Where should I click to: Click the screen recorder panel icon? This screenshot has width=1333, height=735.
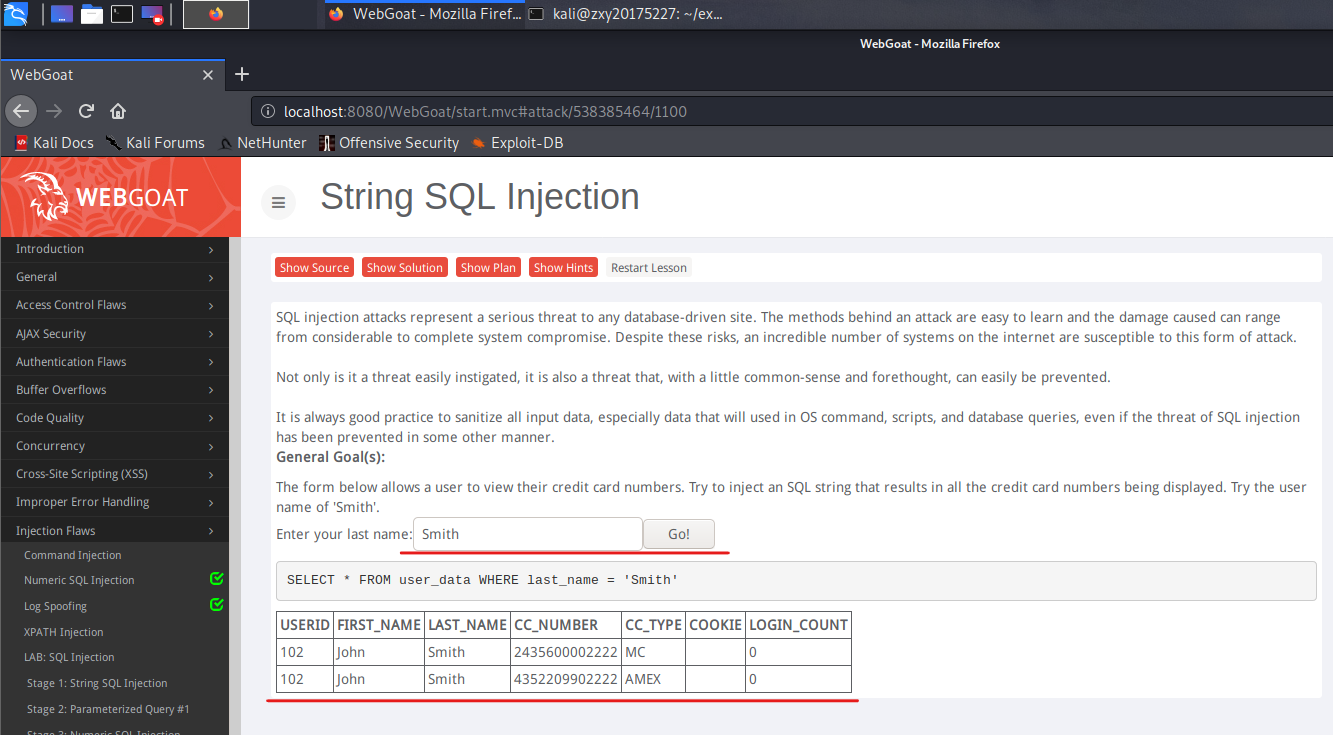(152, 14)
